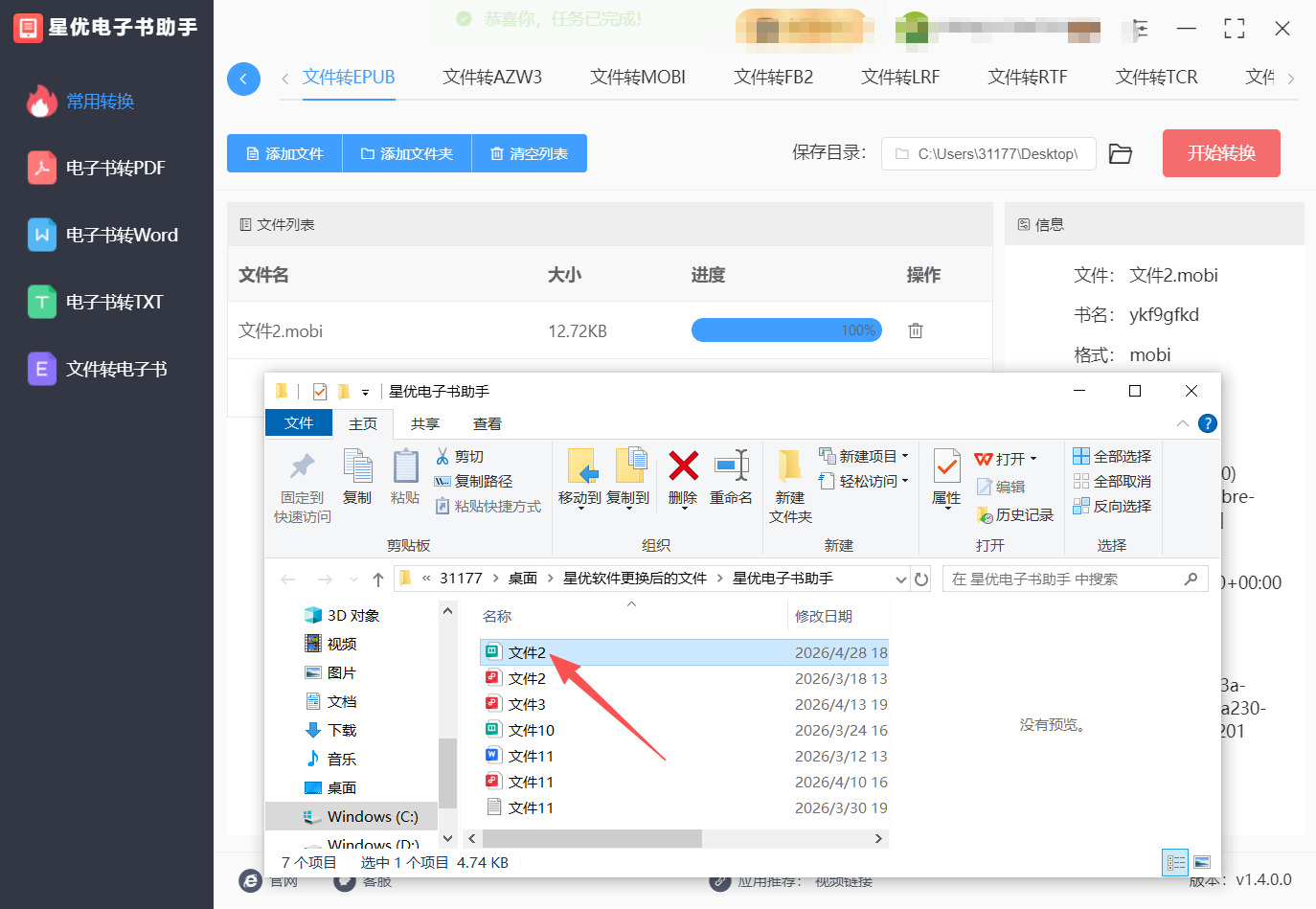The image size is (1316, 909).
Task: Click the red 开始转换 button
Action: [x=1221, y=153]
